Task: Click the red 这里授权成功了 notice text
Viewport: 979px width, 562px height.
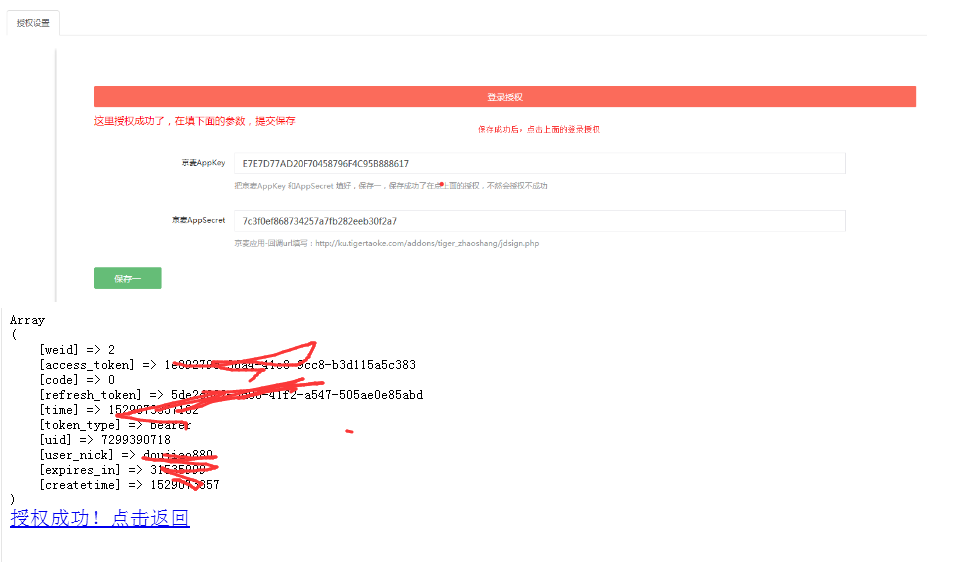Action: tap(195, 121)
